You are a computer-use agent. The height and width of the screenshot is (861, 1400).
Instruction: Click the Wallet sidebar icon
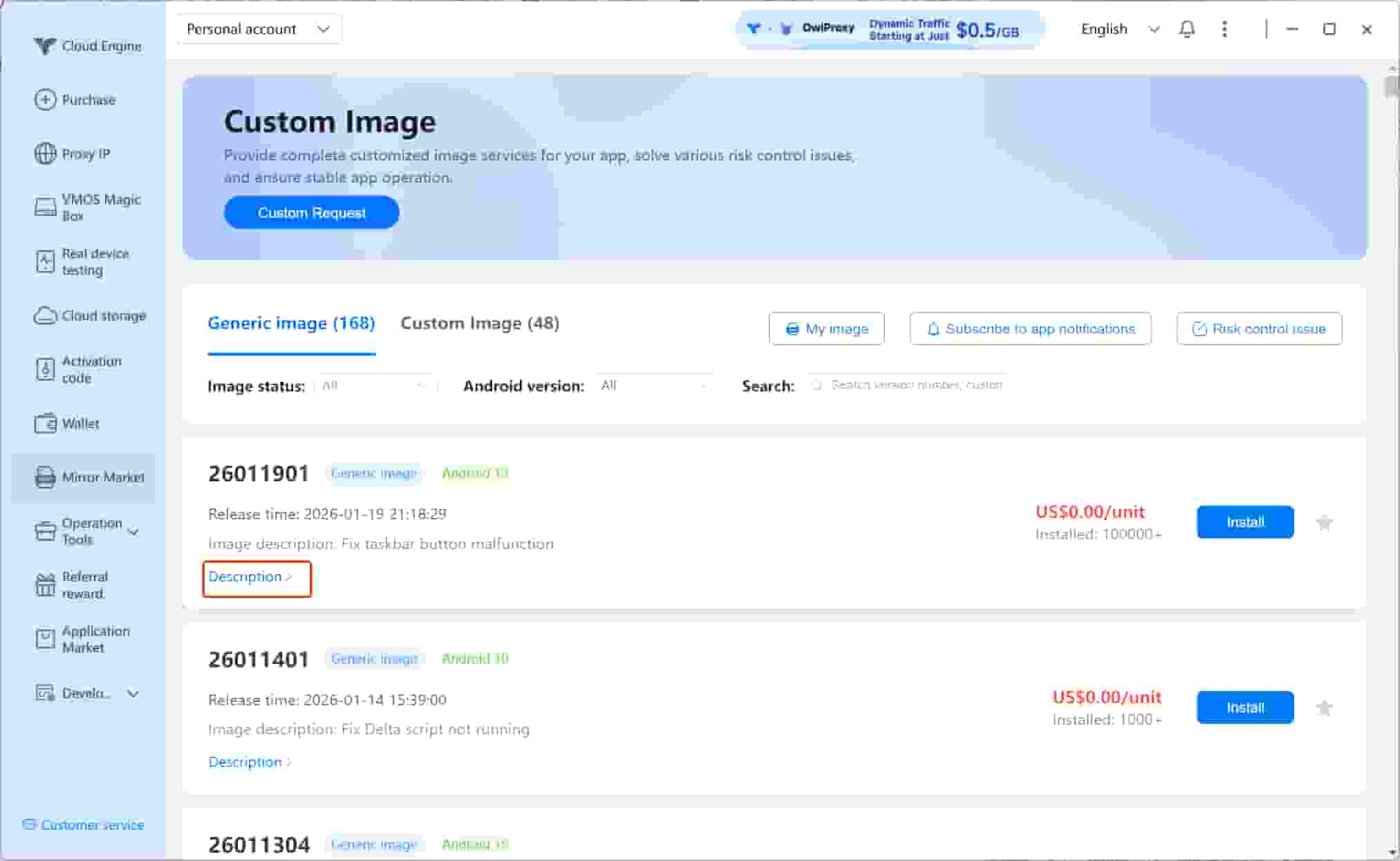(x=45, y=423)
